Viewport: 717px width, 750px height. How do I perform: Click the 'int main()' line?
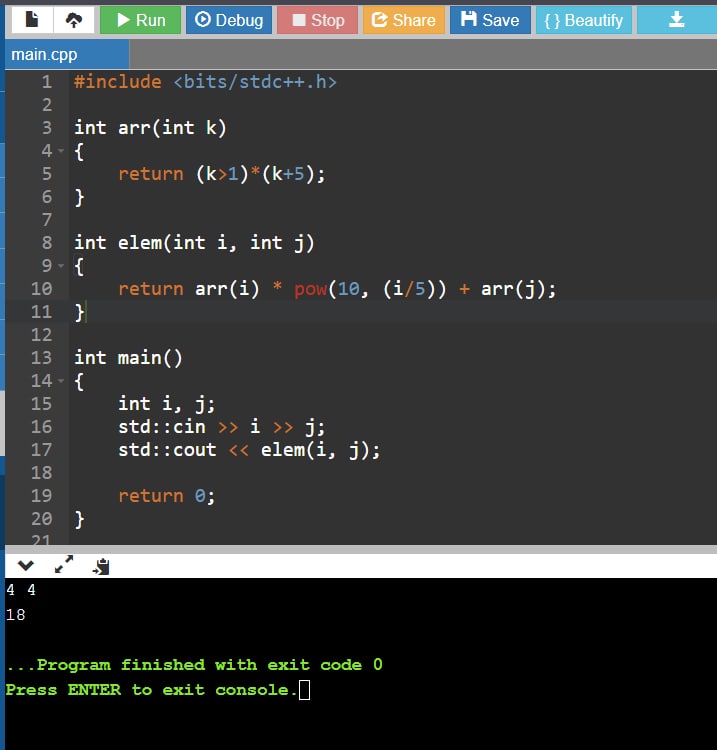coord(128,358)
